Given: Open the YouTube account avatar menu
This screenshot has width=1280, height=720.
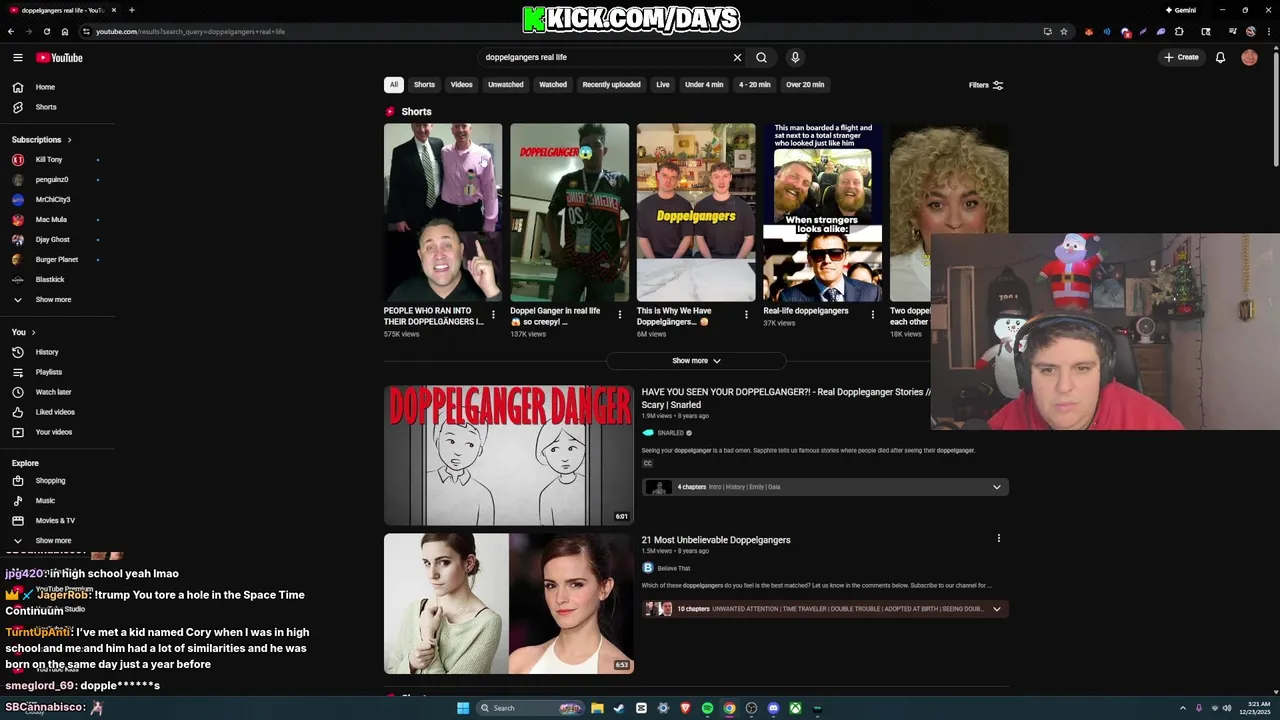Looking at the screenshot, I should (1249, 58).
